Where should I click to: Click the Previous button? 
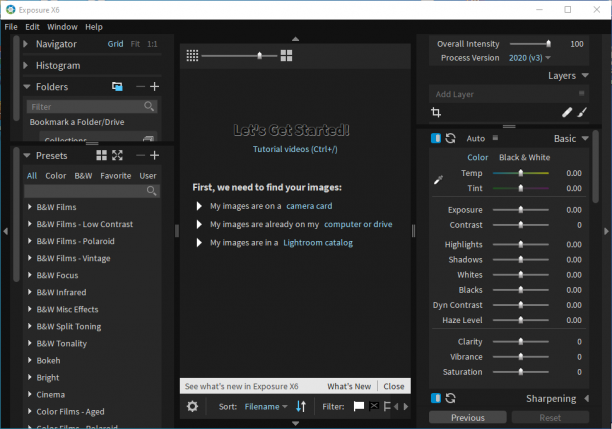(x=468, y=417)
